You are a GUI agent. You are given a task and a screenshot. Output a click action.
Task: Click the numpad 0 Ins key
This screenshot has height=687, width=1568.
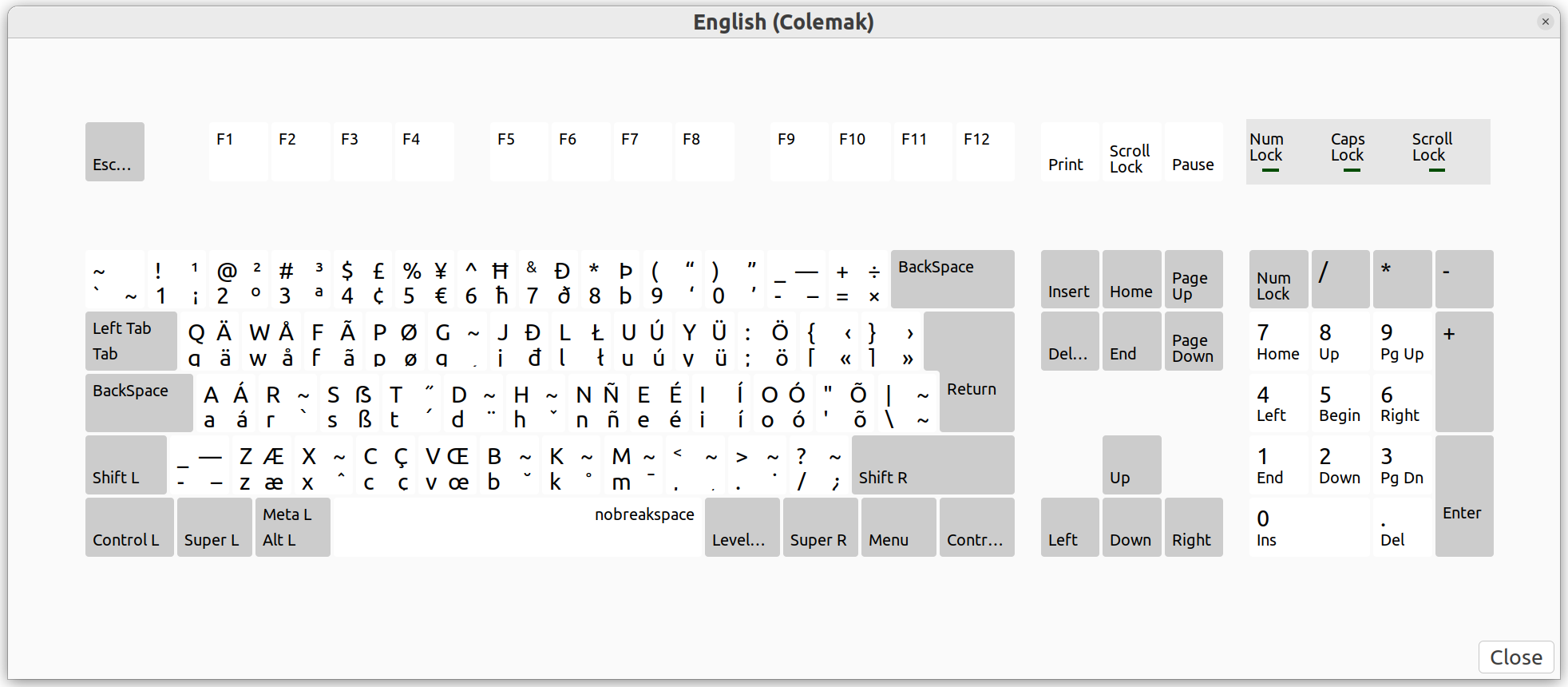click(1309, 527)
